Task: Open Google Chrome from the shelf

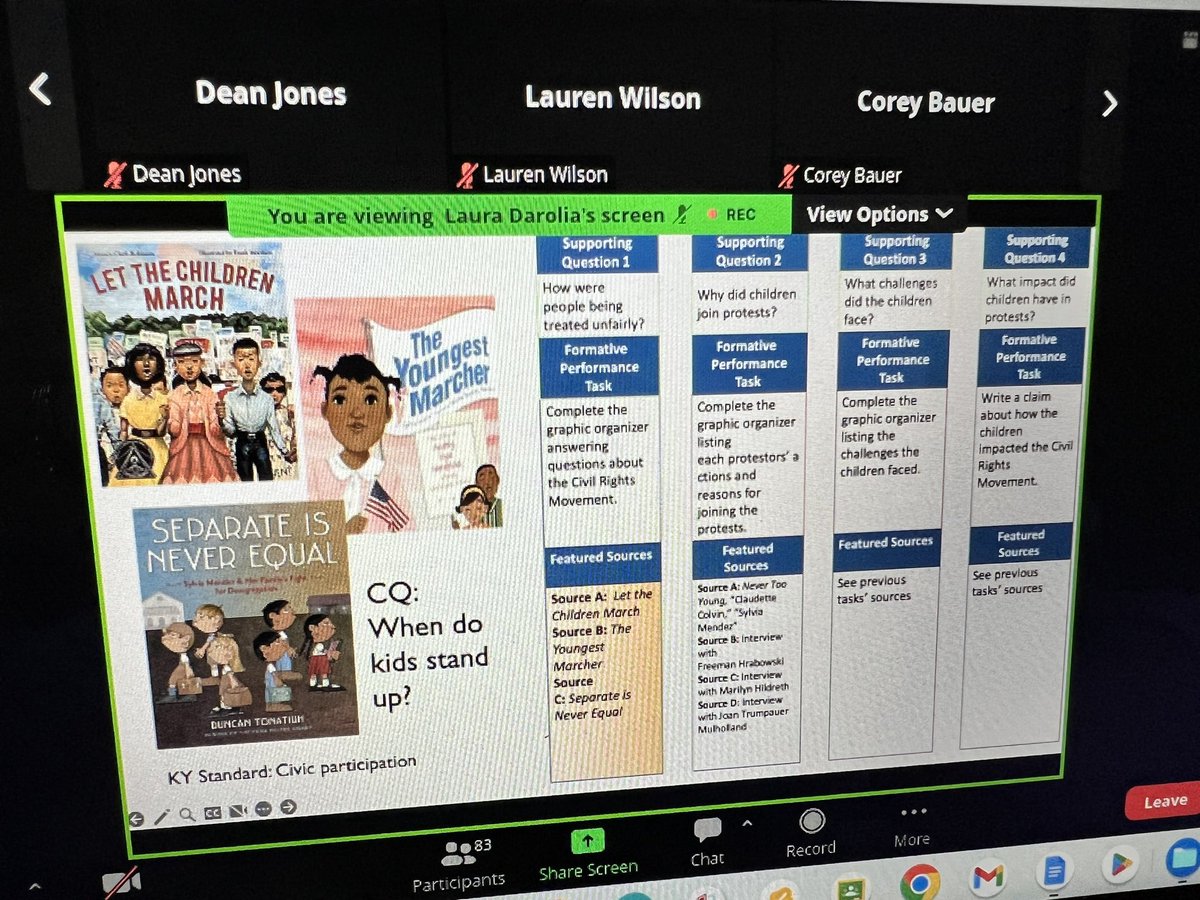Action: pos(919,882)
